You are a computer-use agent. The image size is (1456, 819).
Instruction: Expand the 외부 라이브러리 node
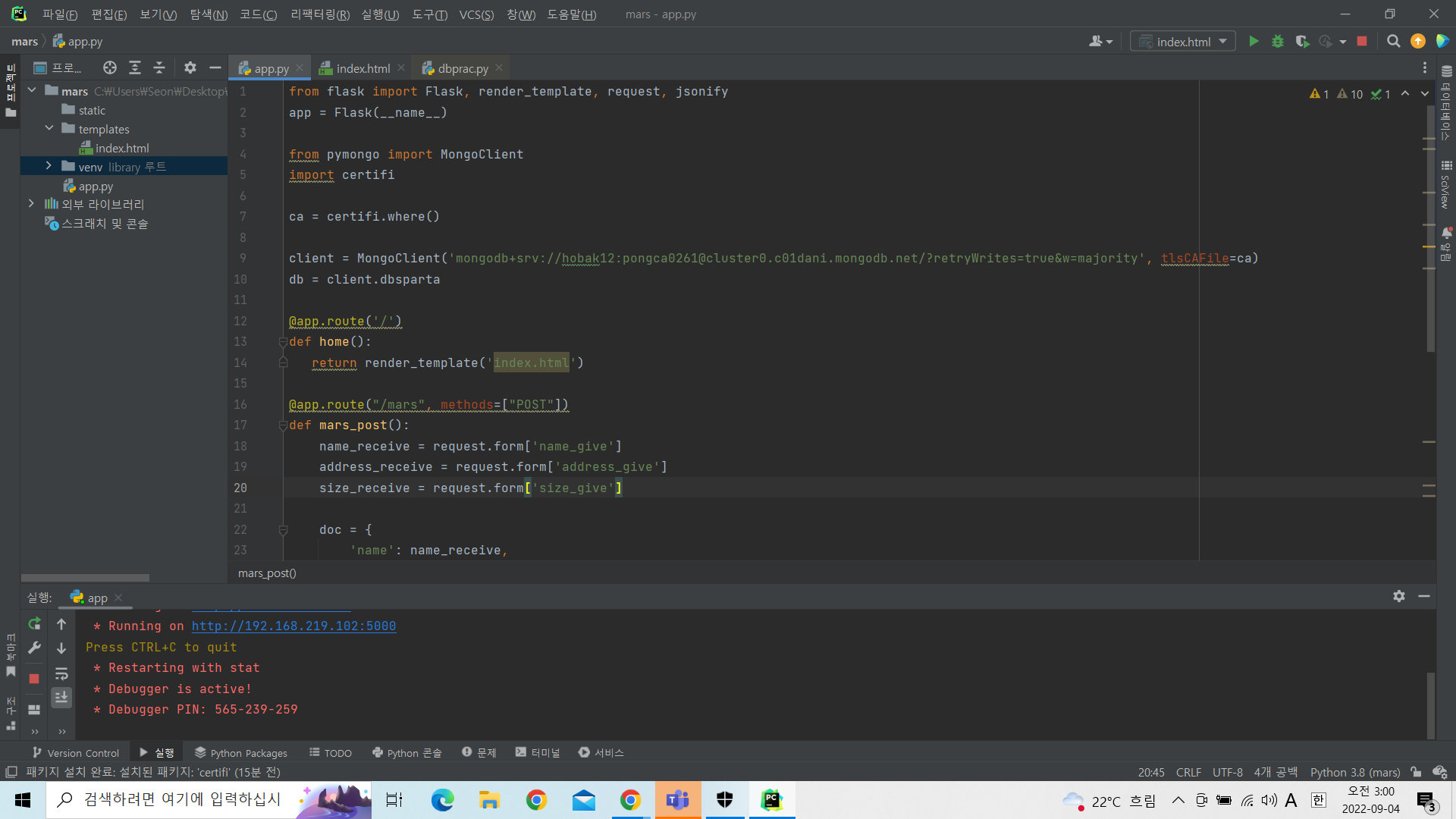pos(32,204)
